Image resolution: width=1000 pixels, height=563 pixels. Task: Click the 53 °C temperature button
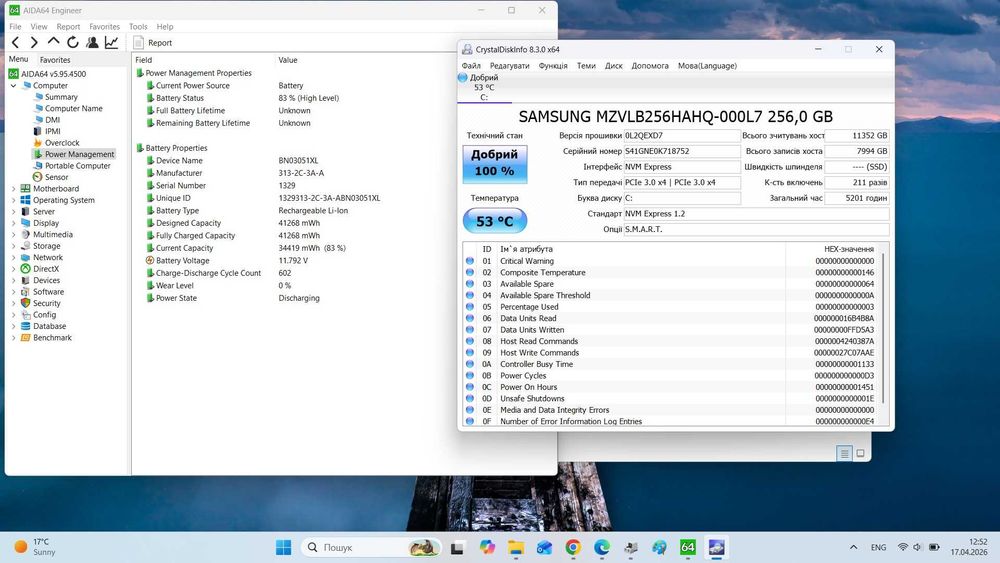(495, 221)
